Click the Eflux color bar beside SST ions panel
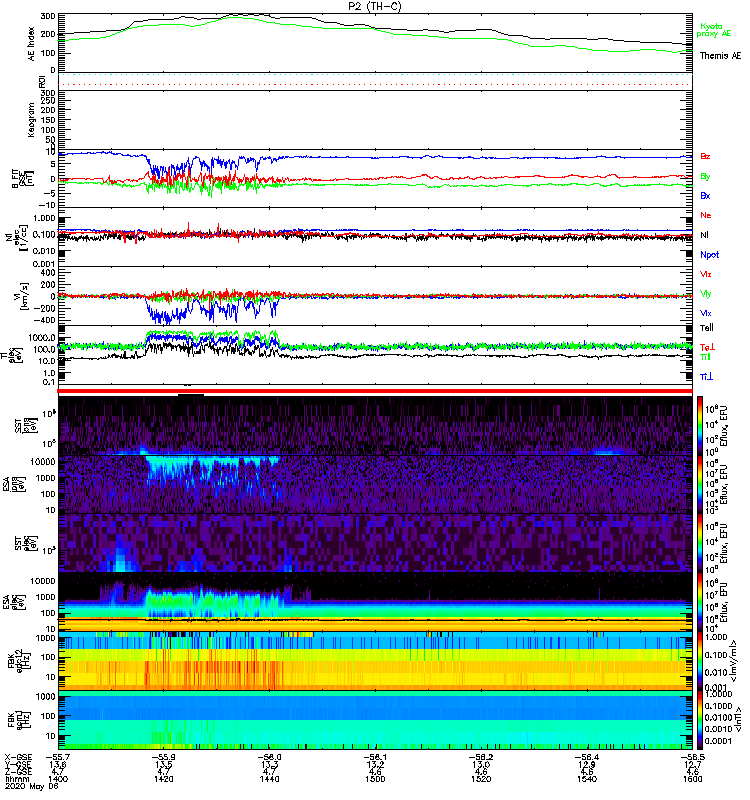750x800 pixels. pos(700,425)
